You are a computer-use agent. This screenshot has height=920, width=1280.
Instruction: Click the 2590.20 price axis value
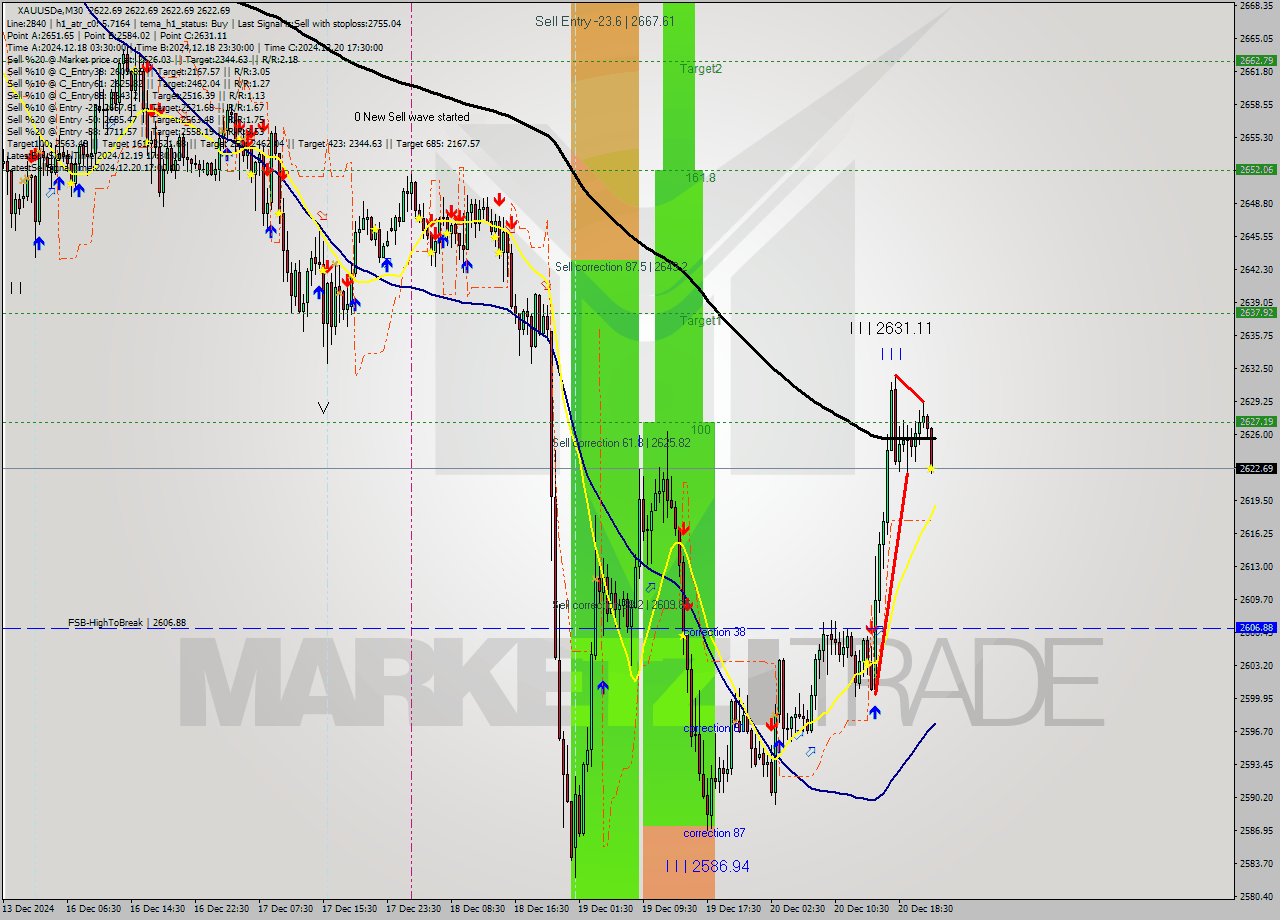pos(1256,797)
